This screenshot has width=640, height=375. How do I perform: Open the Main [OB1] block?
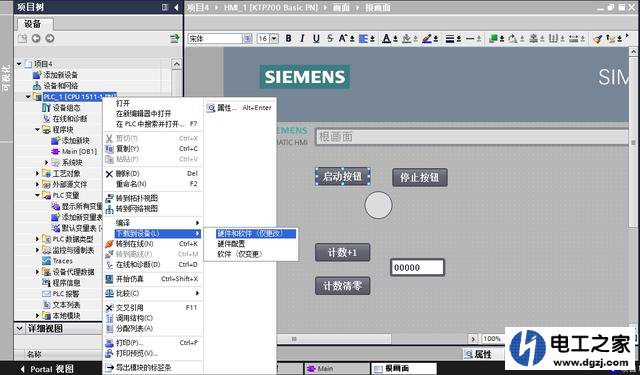tap(79, 151)
